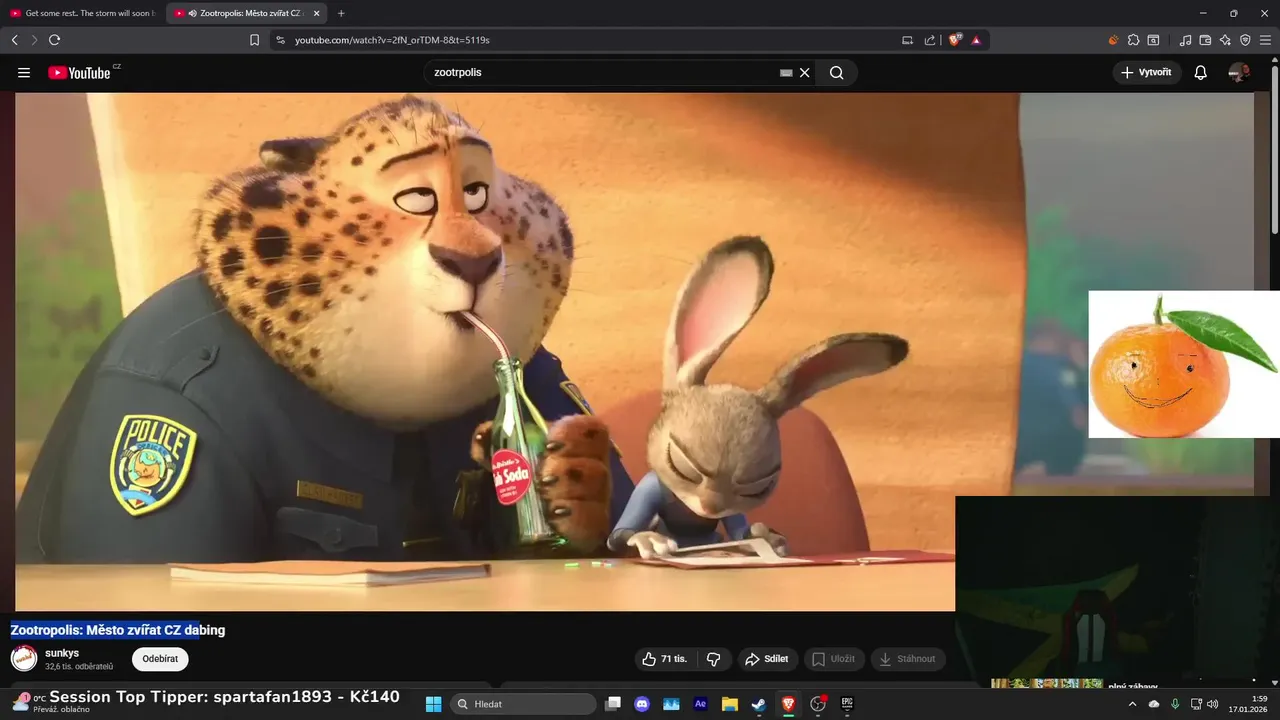Open the on-screen keyboard in search box
This screenshot has width=1280, height=720.
786,73
